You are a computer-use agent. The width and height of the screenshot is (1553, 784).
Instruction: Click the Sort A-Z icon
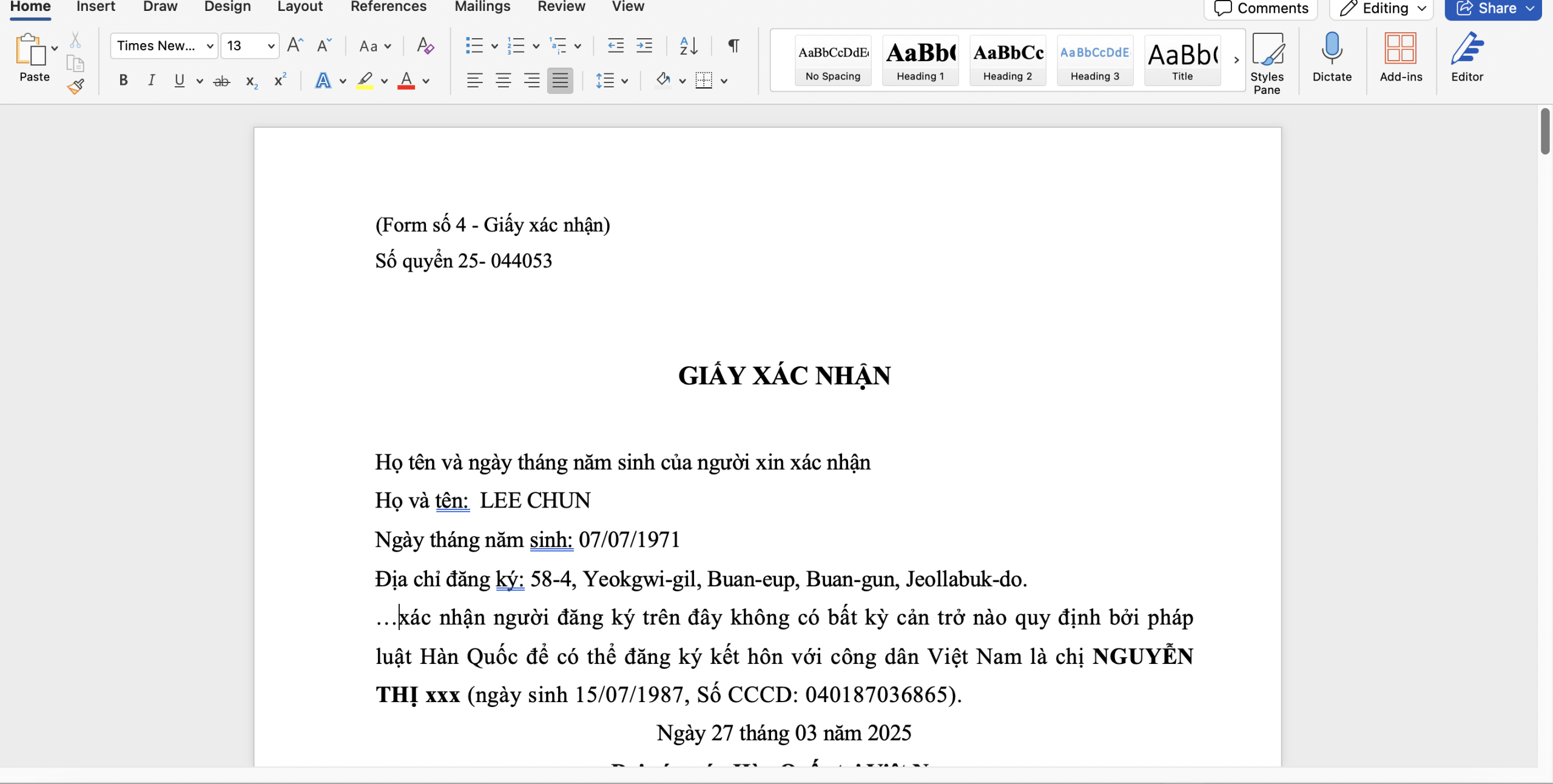coord(689,46)
